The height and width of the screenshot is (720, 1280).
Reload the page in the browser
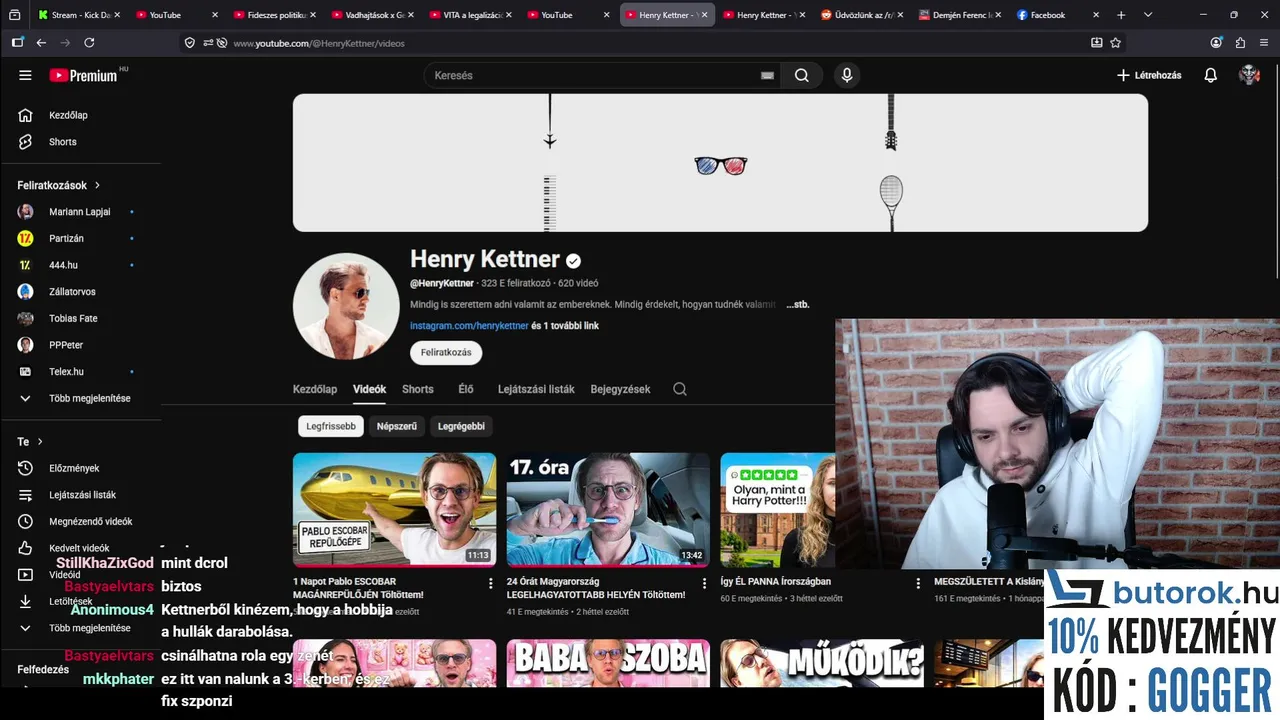[89, 43]
